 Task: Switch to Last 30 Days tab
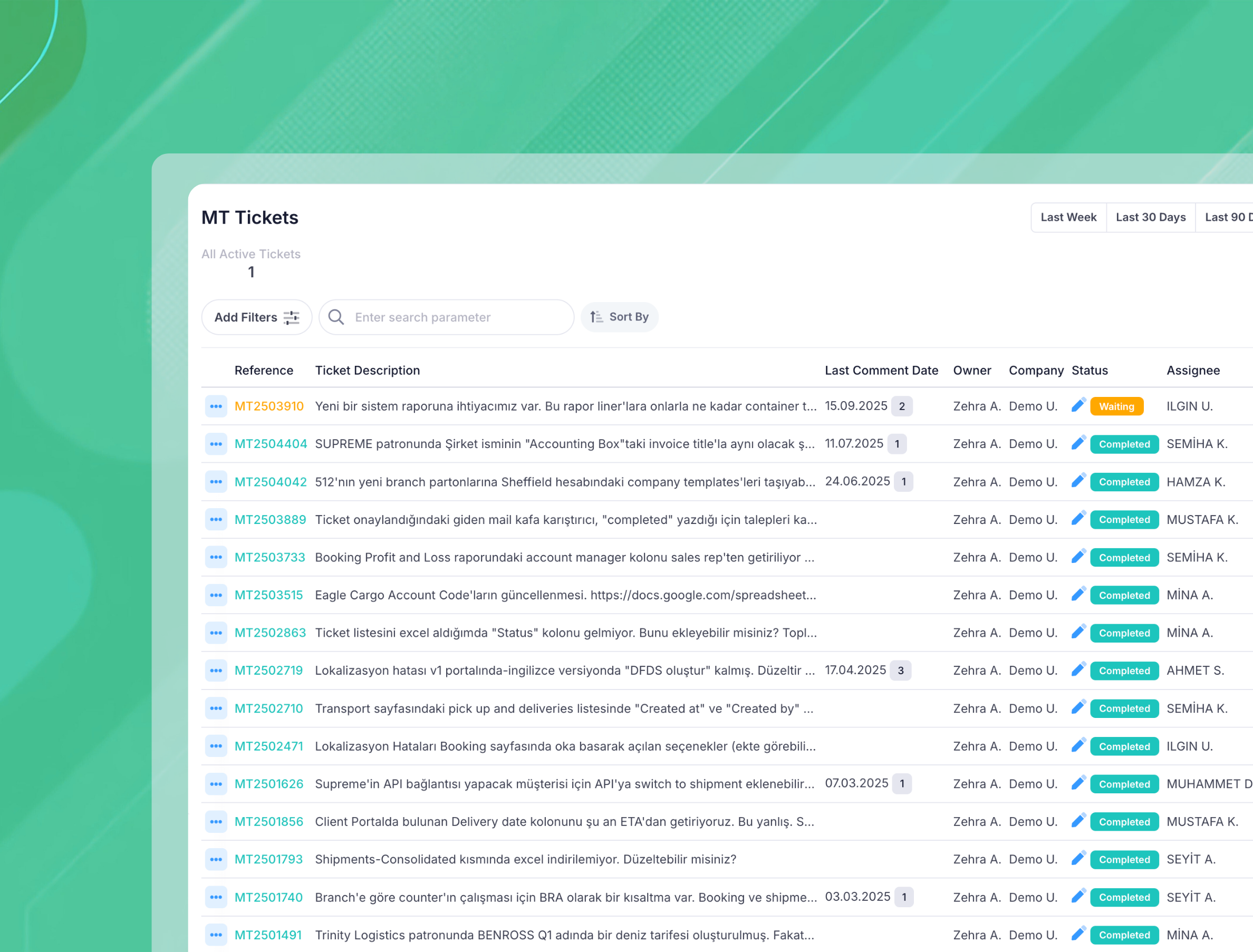(1150, 218)
